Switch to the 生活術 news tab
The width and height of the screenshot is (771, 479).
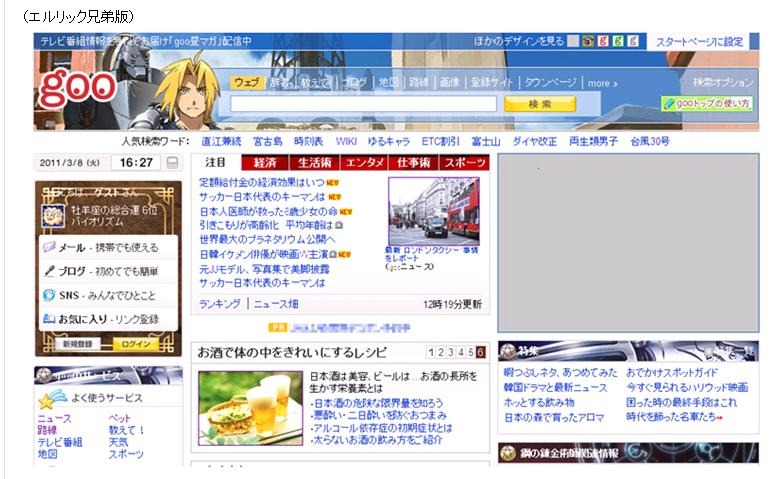tap(315, 163)
